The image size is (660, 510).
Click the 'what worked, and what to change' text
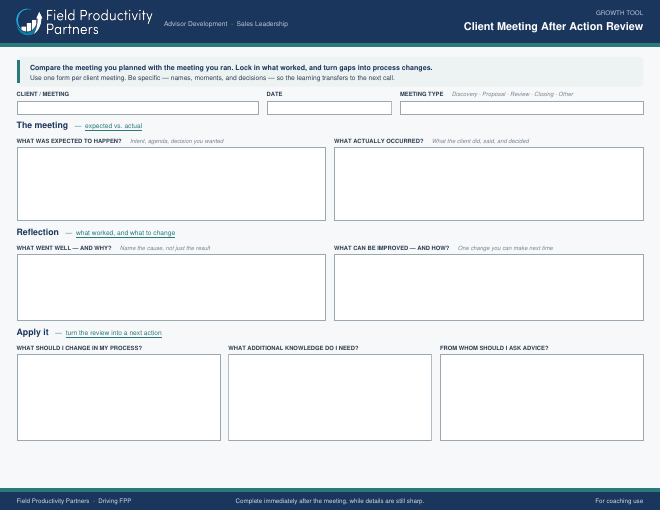tap(125, 233)
